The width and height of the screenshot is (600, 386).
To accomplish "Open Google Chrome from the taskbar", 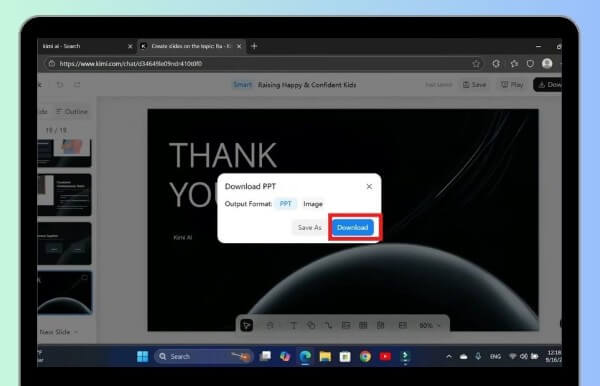I will [365, 357].
